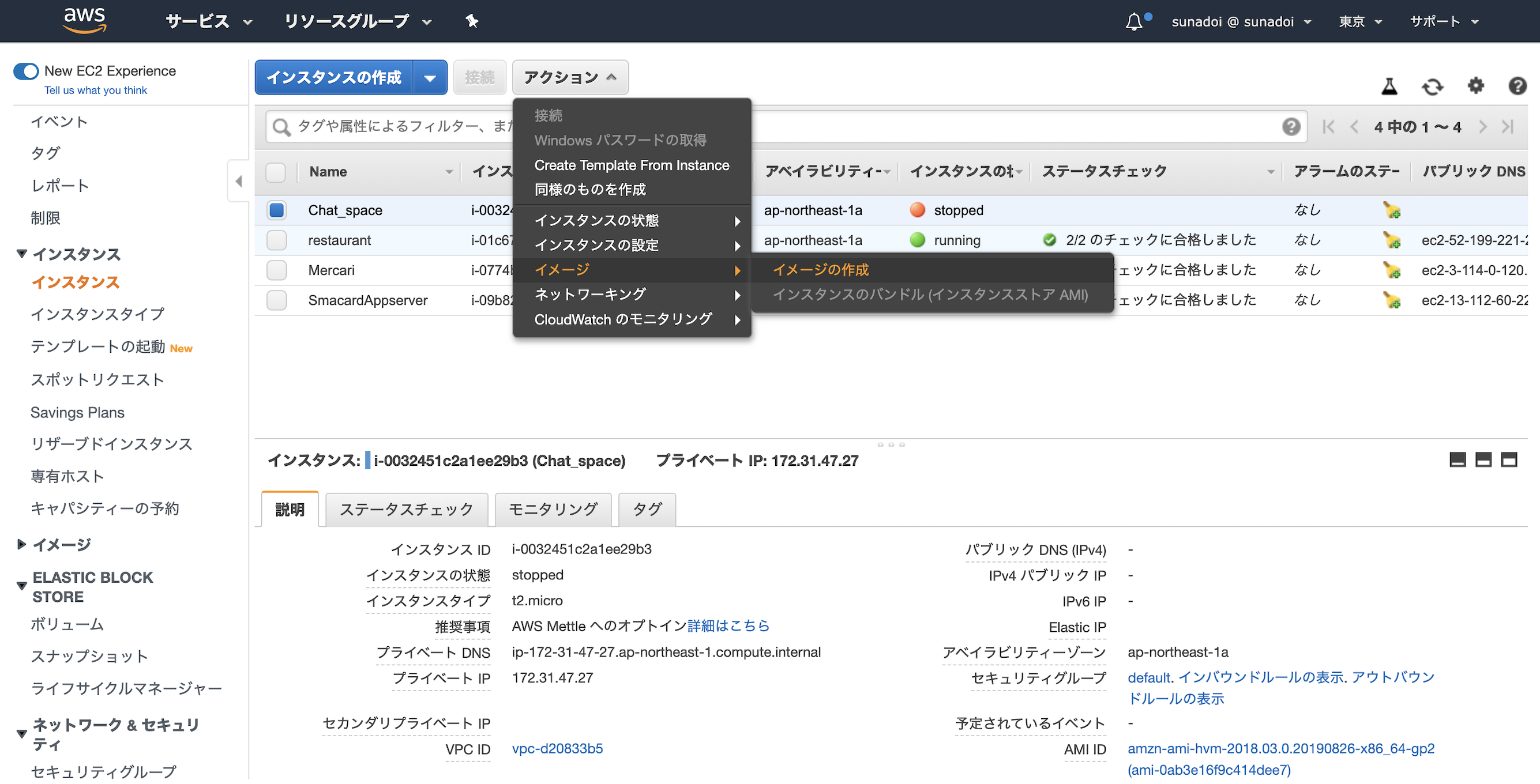
Task: Select イメージの作成 from the context menu
Action: [x=821, y=270]
